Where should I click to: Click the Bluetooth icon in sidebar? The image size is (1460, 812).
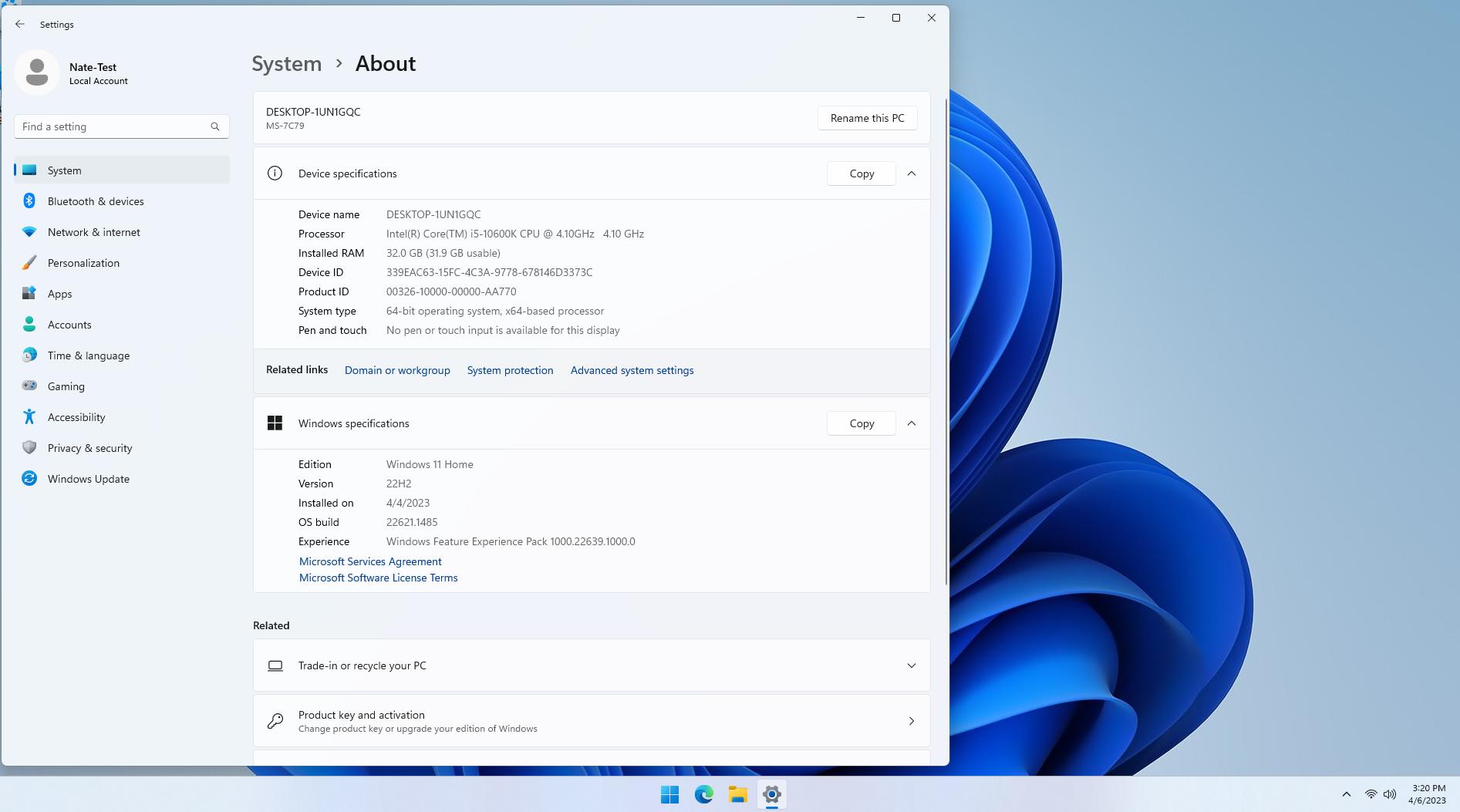click(29, 200)
